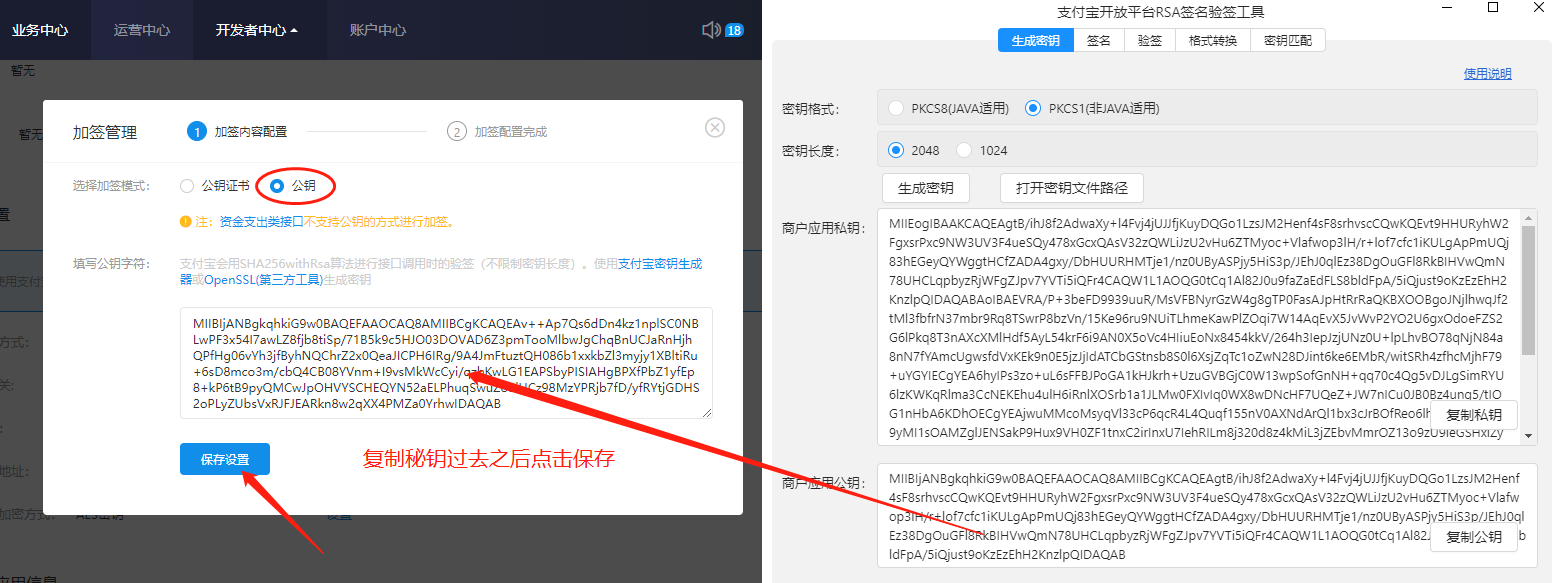Click the 加签管理 dialog title
Screen dimensions: 1554x583
pos(105,132)
